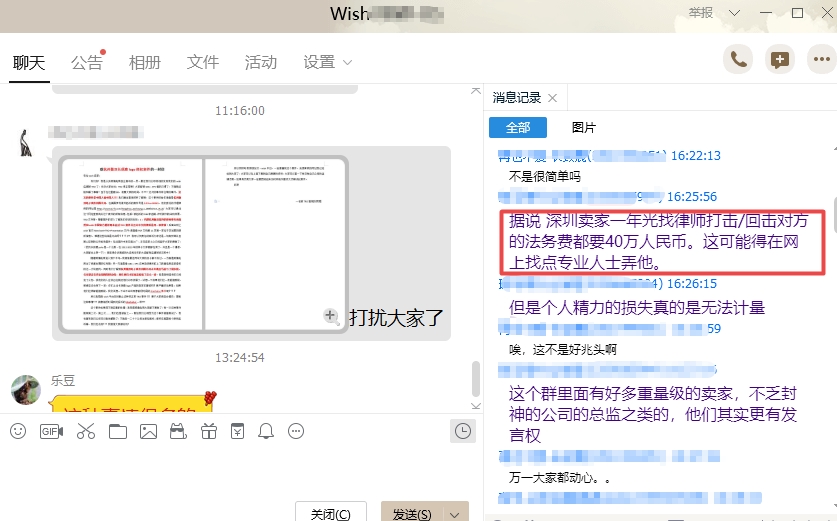Expand the 设置 dropdown menu
The image size is (837, 521).
(x=328, y=62)
